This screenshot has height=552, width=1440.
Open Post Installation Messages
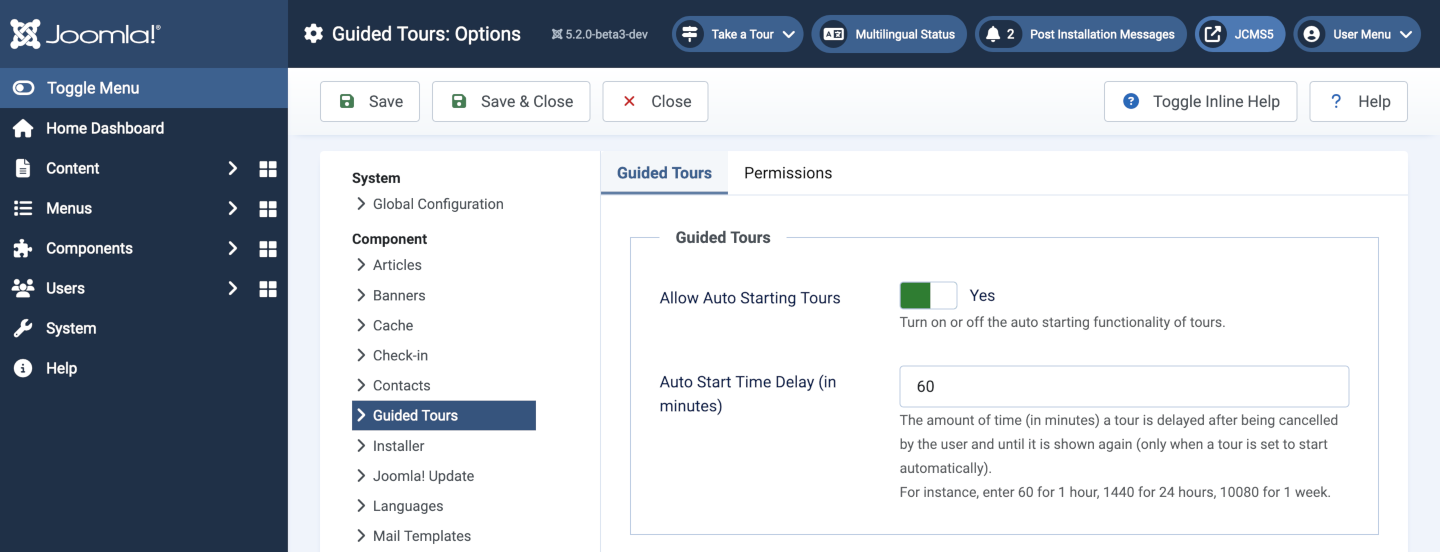tap(1081, 34)
